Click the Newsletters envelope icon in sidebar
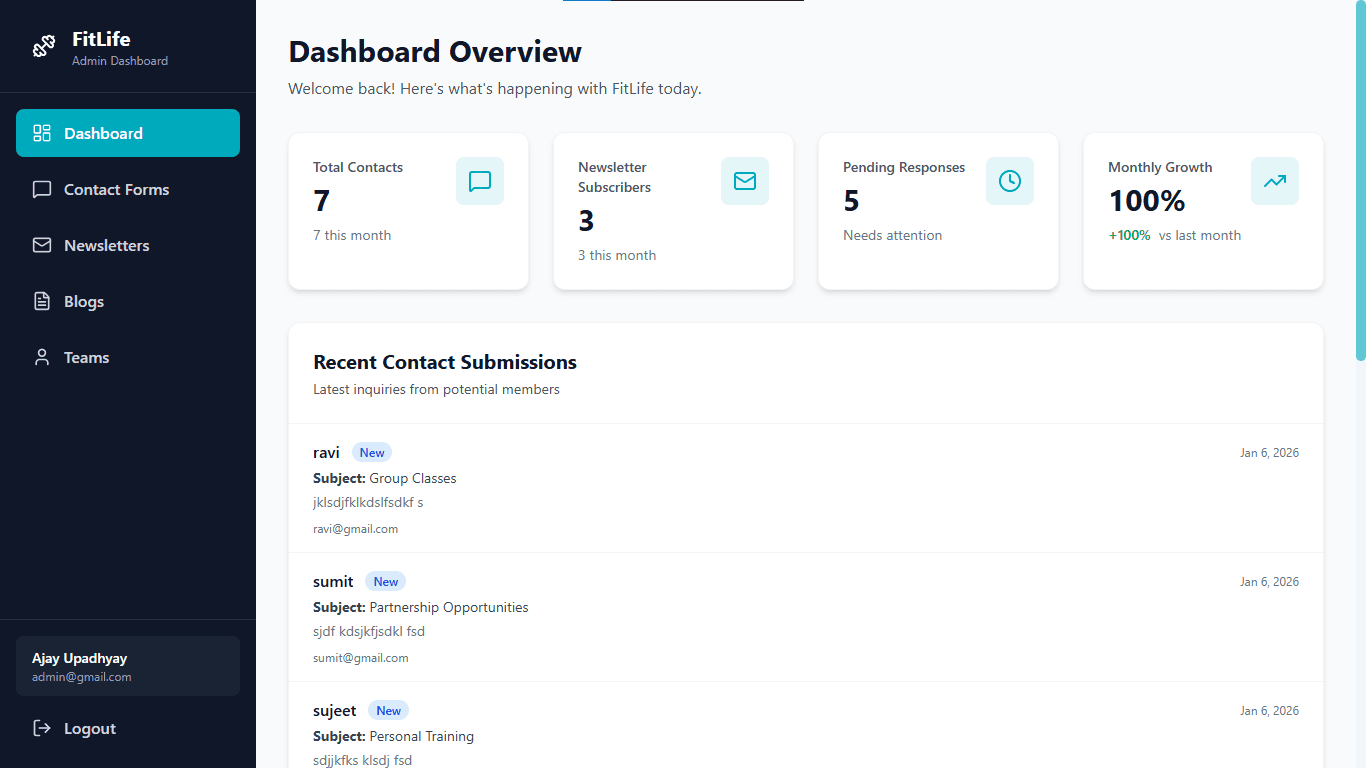Screen dimensions: 1366x768 [x=41, y=245]
